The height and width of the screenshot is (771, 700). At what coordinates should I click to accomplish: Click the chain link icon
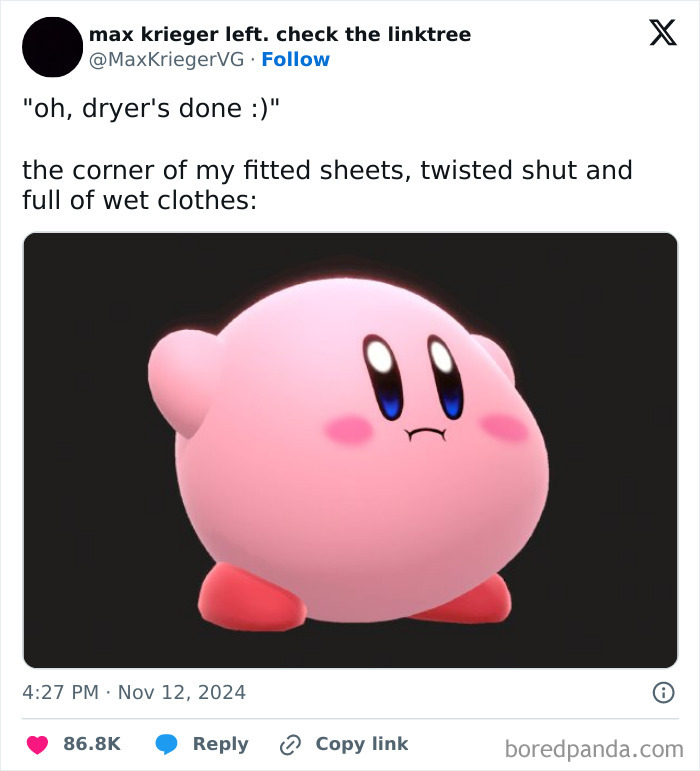[x=291, y=744]
